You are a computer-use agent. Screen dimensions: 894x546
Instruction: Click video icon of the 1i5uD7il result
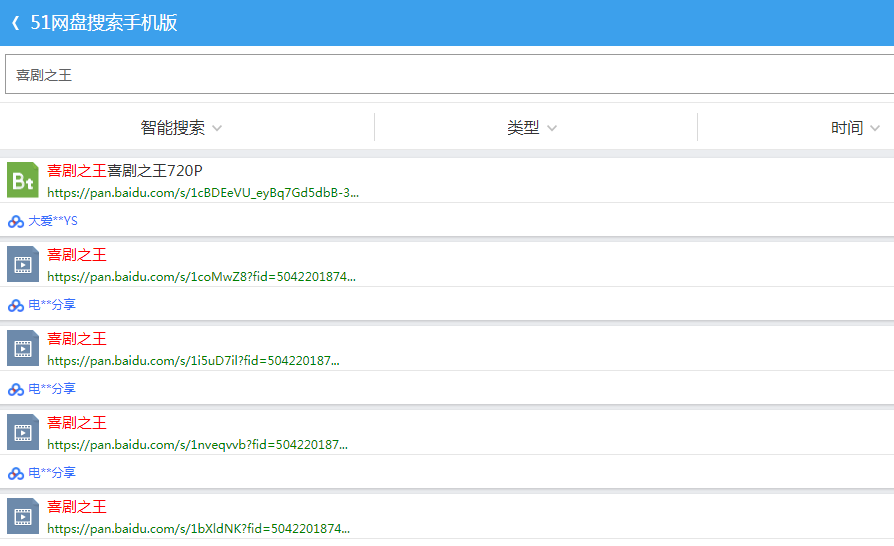(23, 348)
